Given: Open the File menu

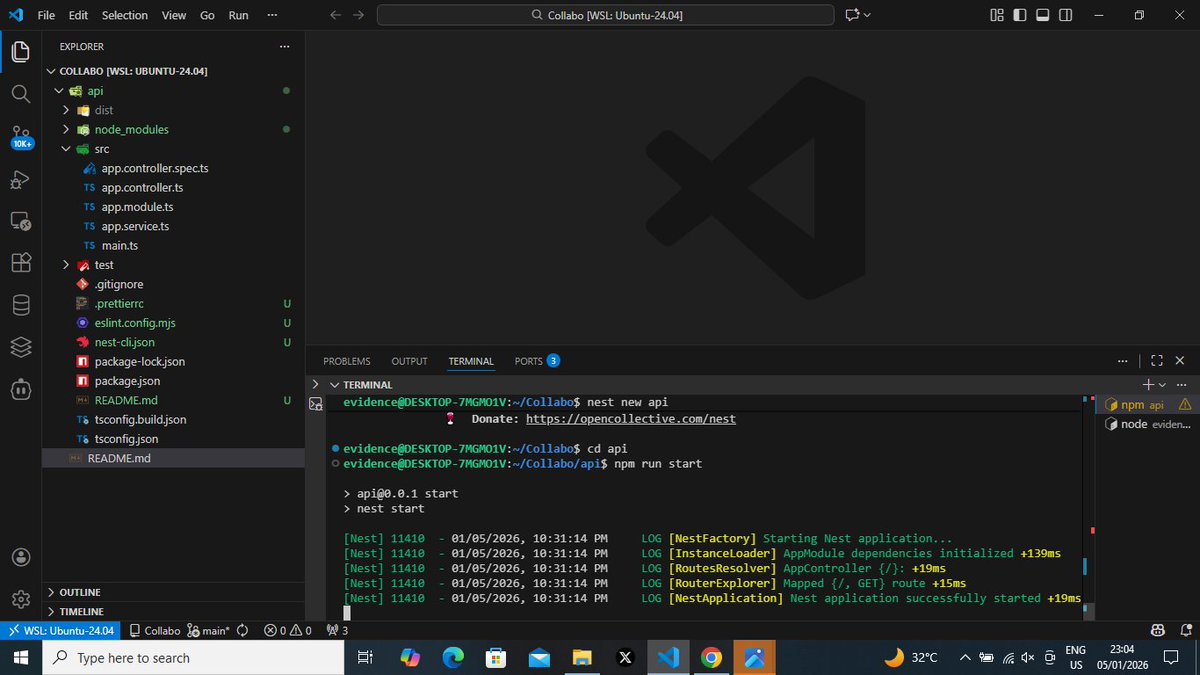Looking at the screenshot, I should pos(46,15).
